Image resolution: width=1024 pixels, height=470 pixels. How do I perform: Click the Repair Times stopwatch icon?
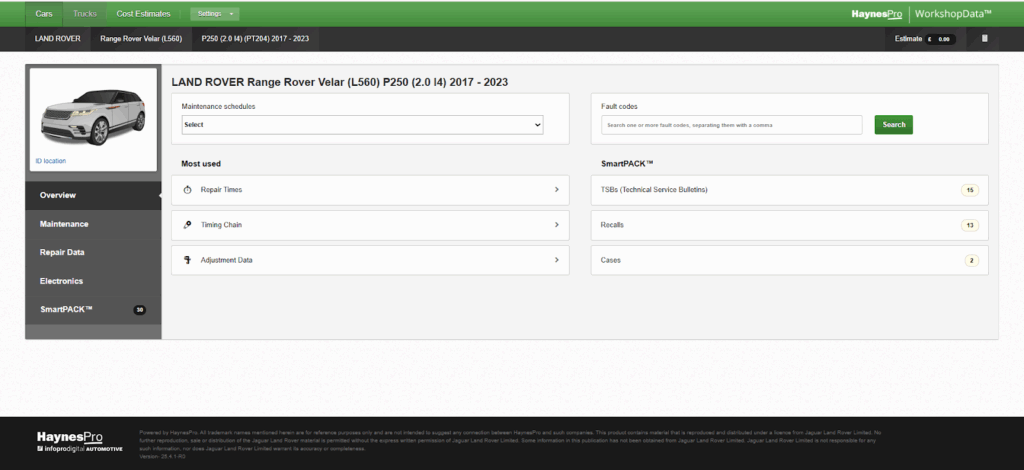[x=188, y=189]
